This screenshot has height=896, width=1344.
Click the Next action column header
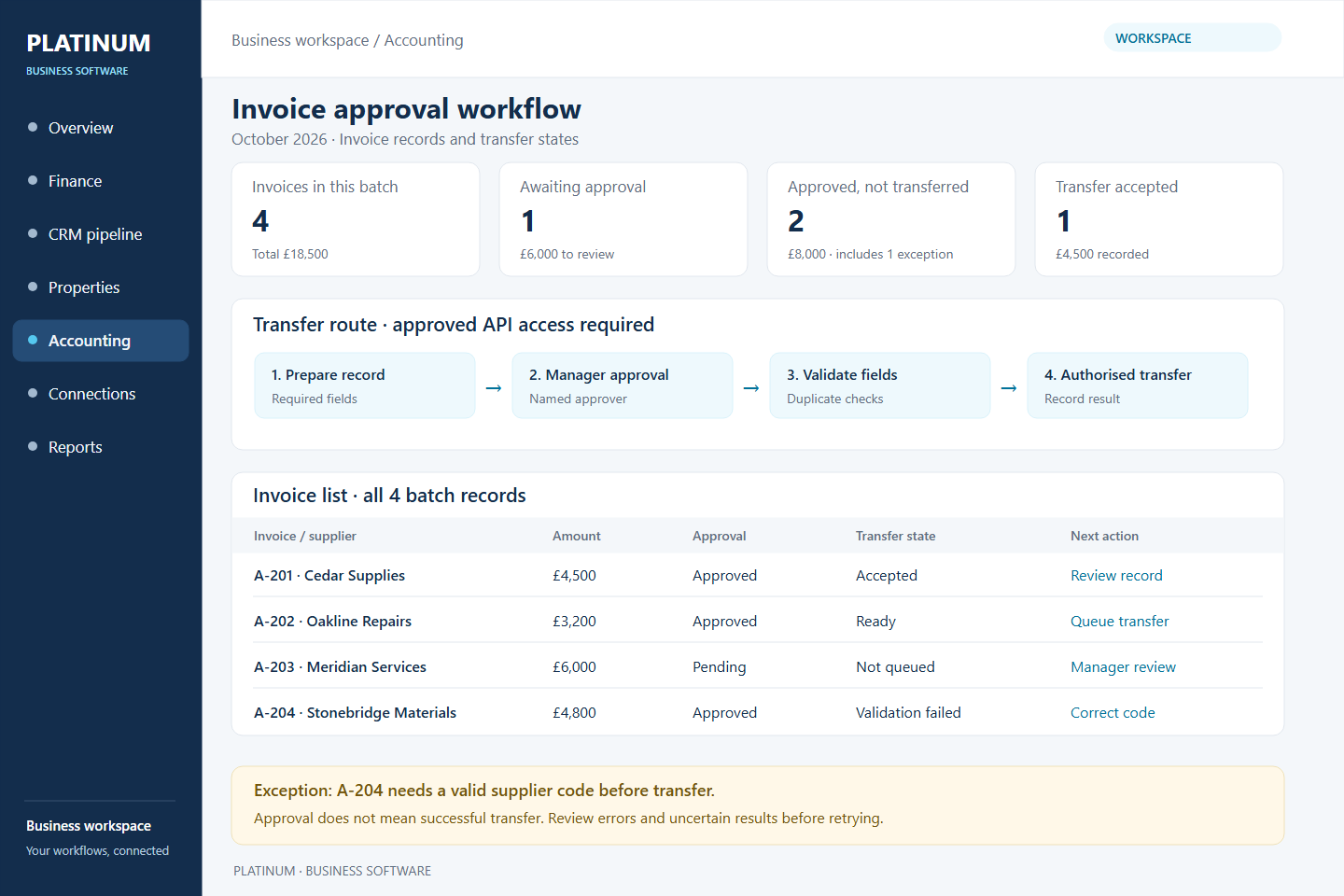click(x=1104, y=536)
